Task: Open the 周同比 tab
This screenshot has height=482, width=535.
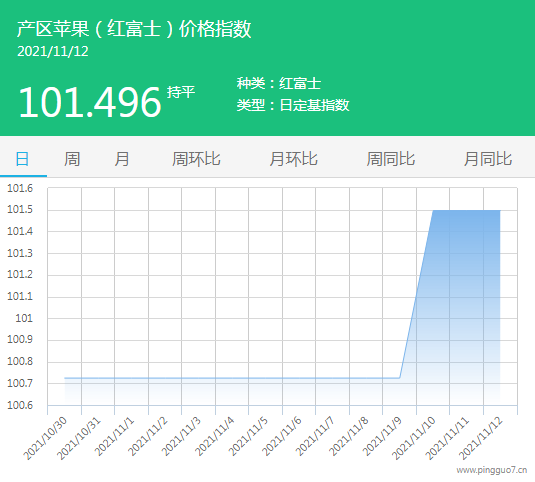Action: [391, 159]
